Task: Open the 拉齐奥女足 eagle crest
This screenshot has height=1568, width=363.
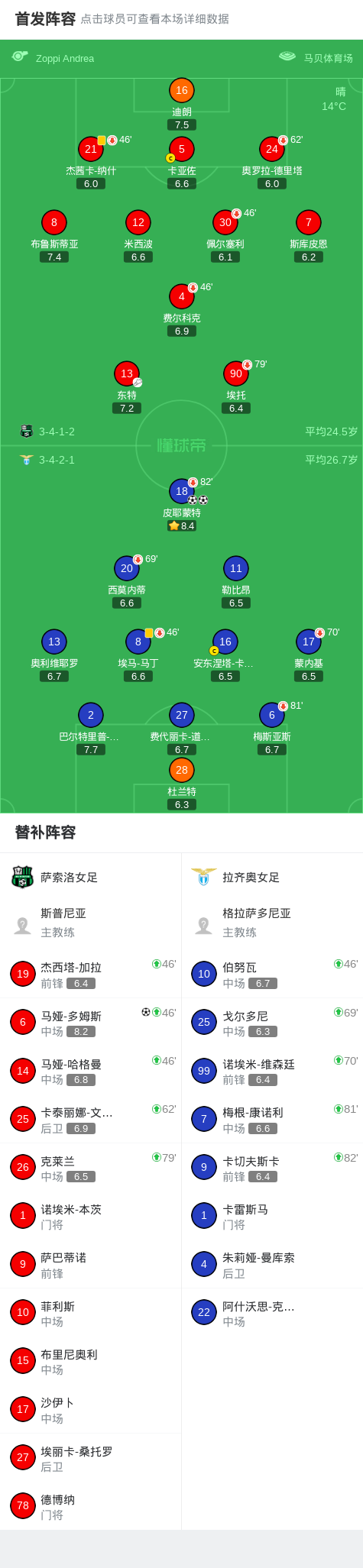Action: click(x=203, y=877)
